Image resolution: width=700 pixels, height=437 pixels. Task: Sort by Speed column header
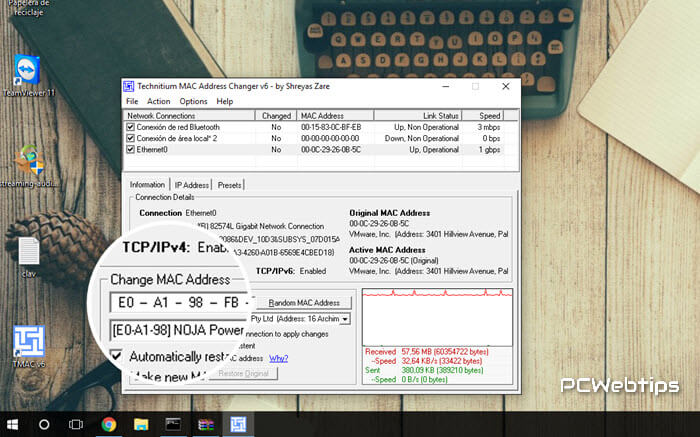pos(483,116)
